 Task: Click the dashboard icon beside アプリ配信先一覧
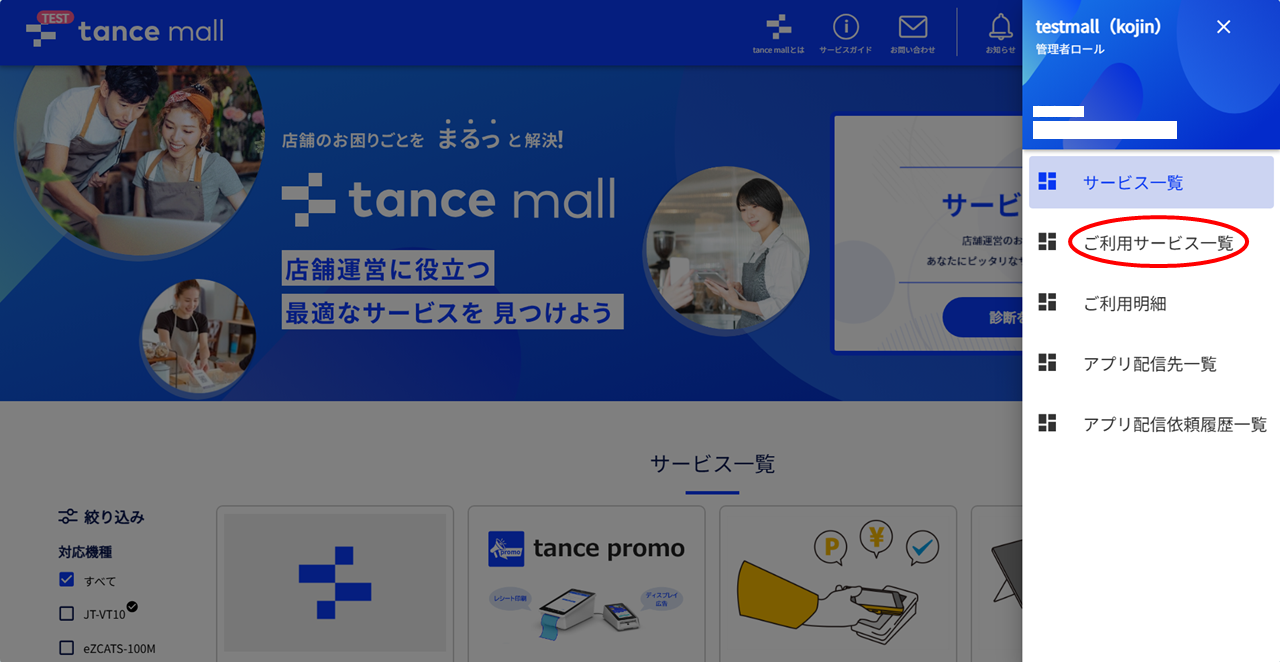point(1047,363)
